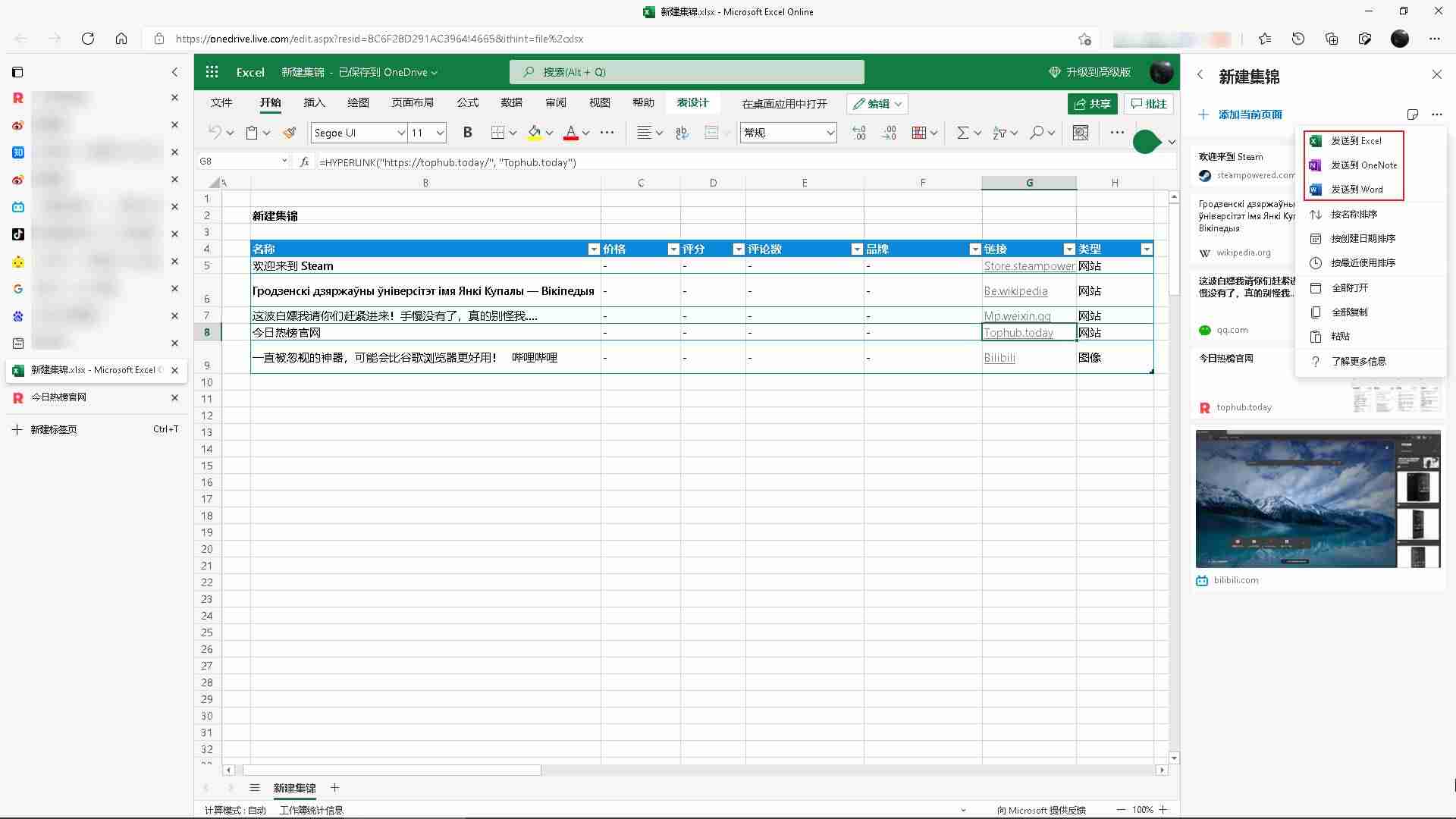Screen dimensions: 1456x819
Task: Apply the yellow fill color
Action: (534, 133)
